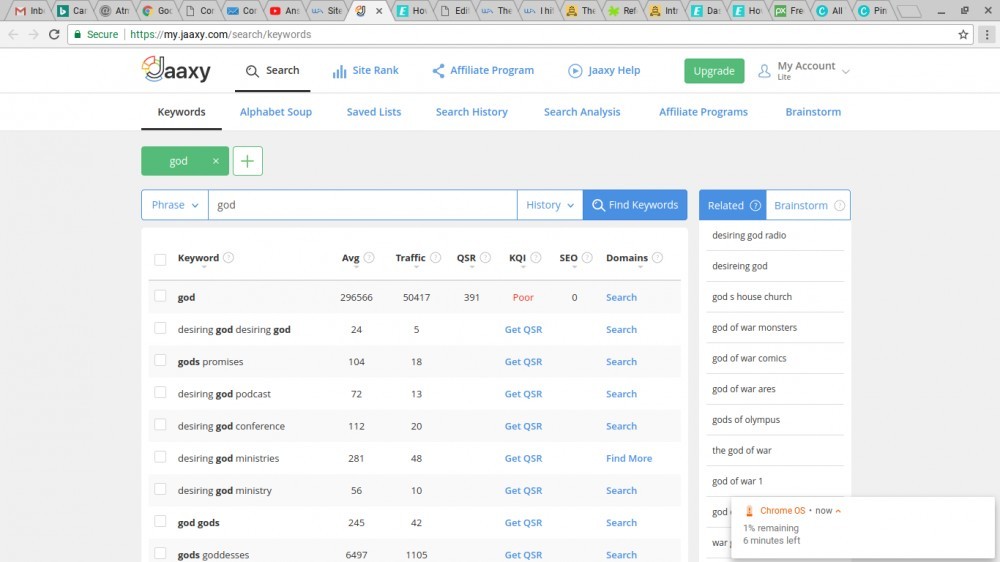The image size is (1000, 562).
Task: Check the desiring god ministries row
Action: [x=160, y=457]
